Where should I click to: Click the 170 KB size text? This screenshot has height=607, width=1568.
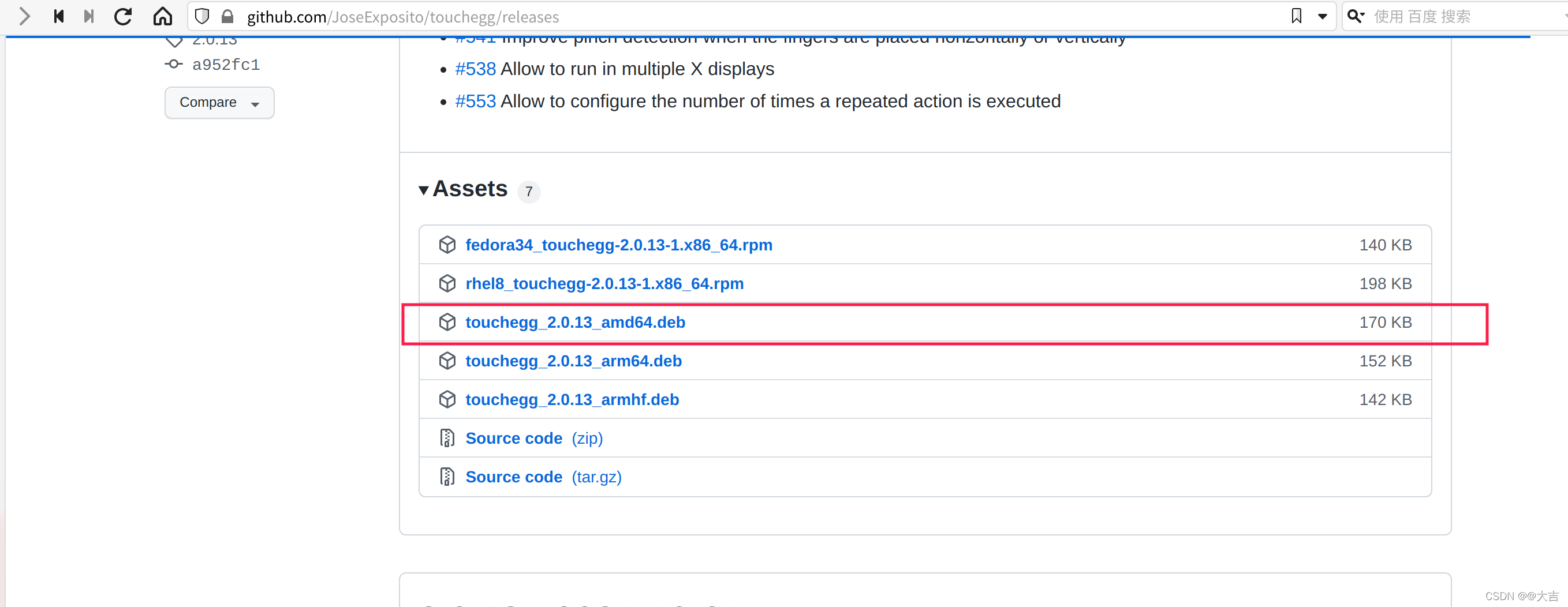(1386, 322)
